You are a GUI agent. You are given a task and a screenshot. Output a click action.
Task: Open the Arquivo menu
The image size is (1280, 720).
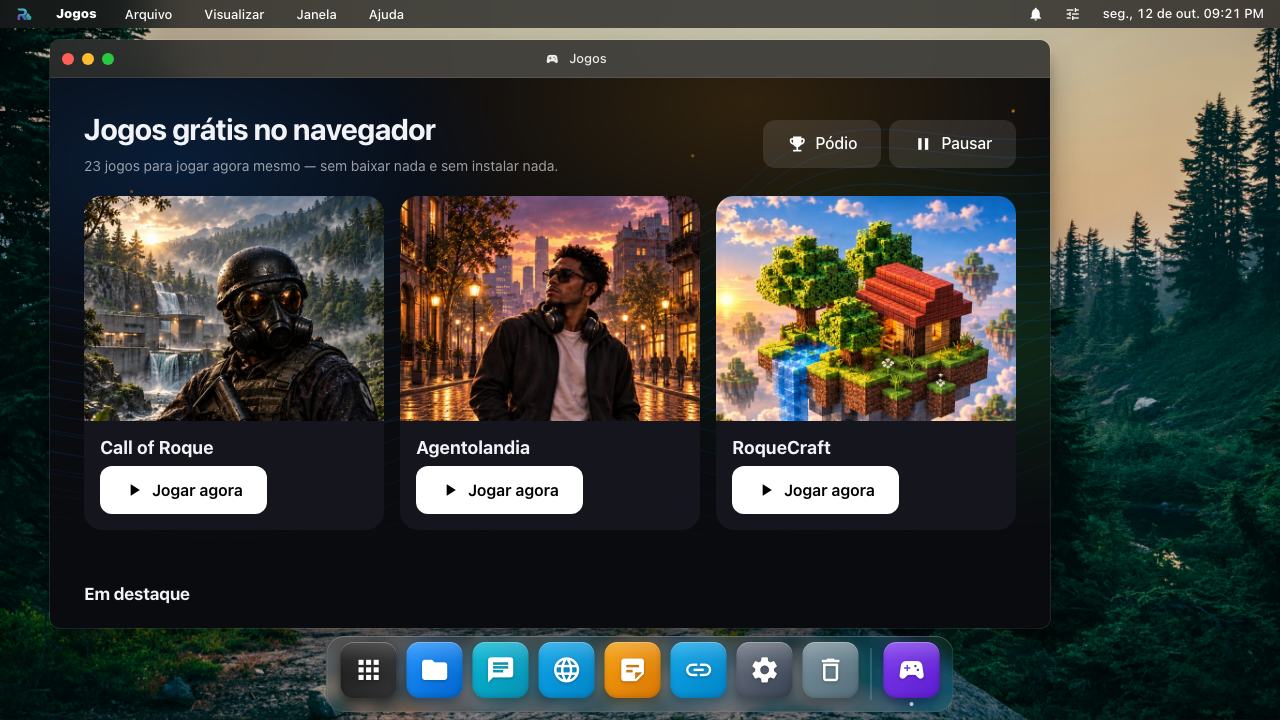(x=149, y=14)
